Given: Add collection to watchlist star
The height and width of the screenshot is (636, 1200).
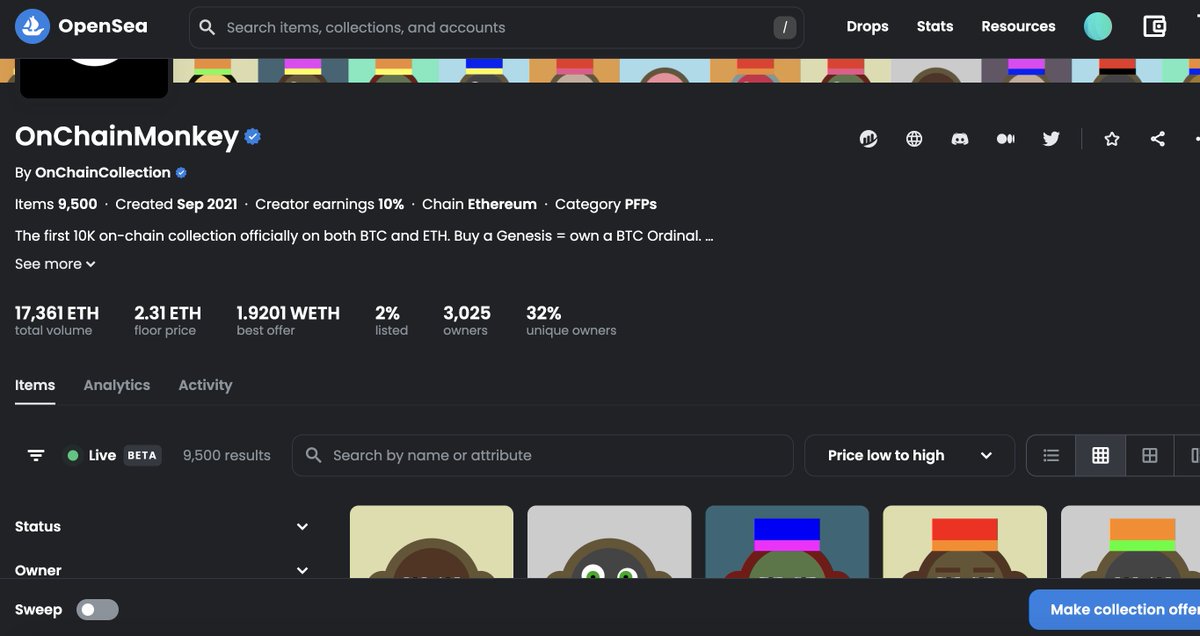Looking at the screenshot, I should [x=1111, y=139].
